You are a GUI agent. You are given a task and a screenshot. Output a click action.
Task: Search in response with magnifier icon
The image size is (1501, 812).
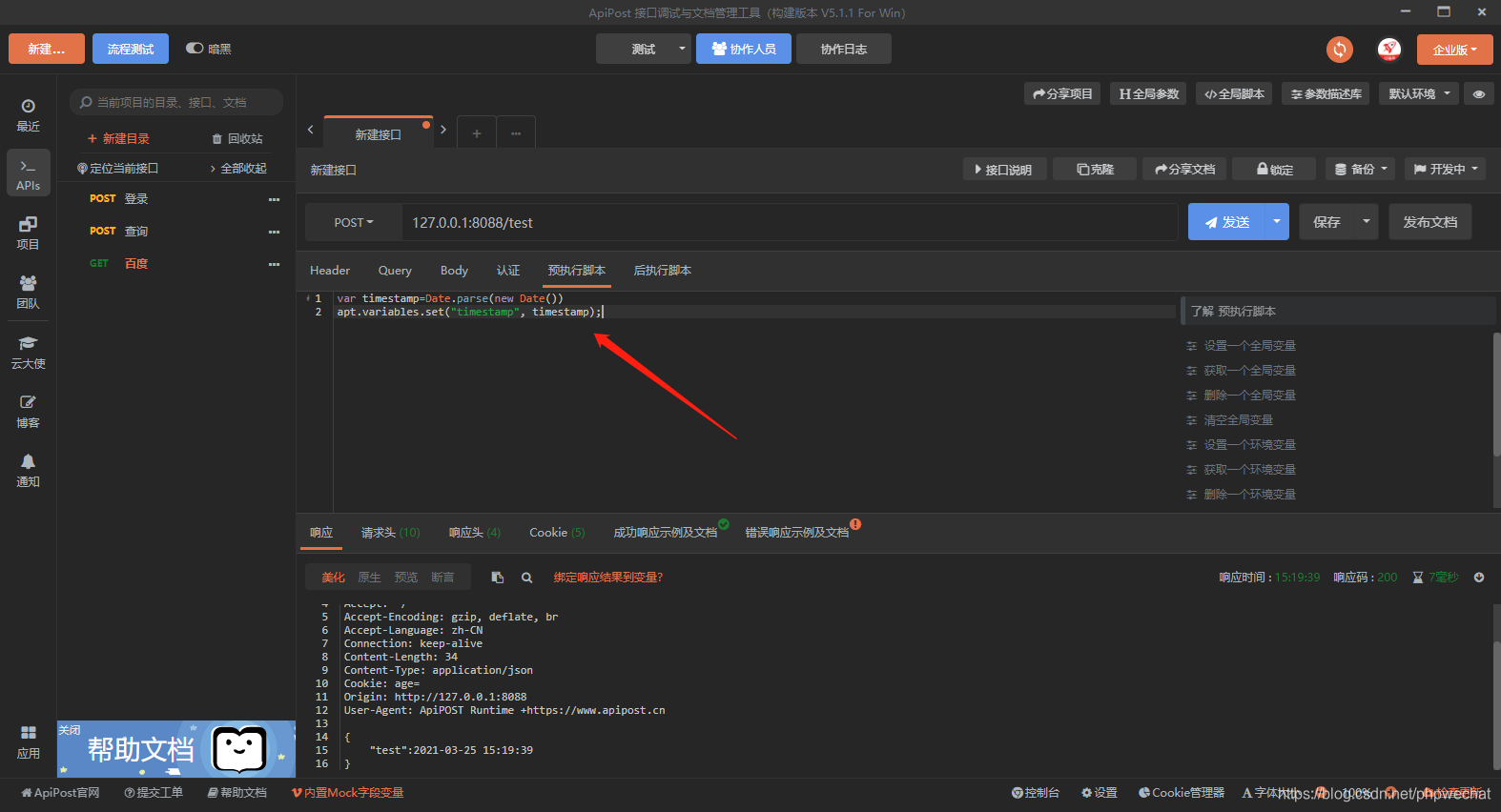526,578
